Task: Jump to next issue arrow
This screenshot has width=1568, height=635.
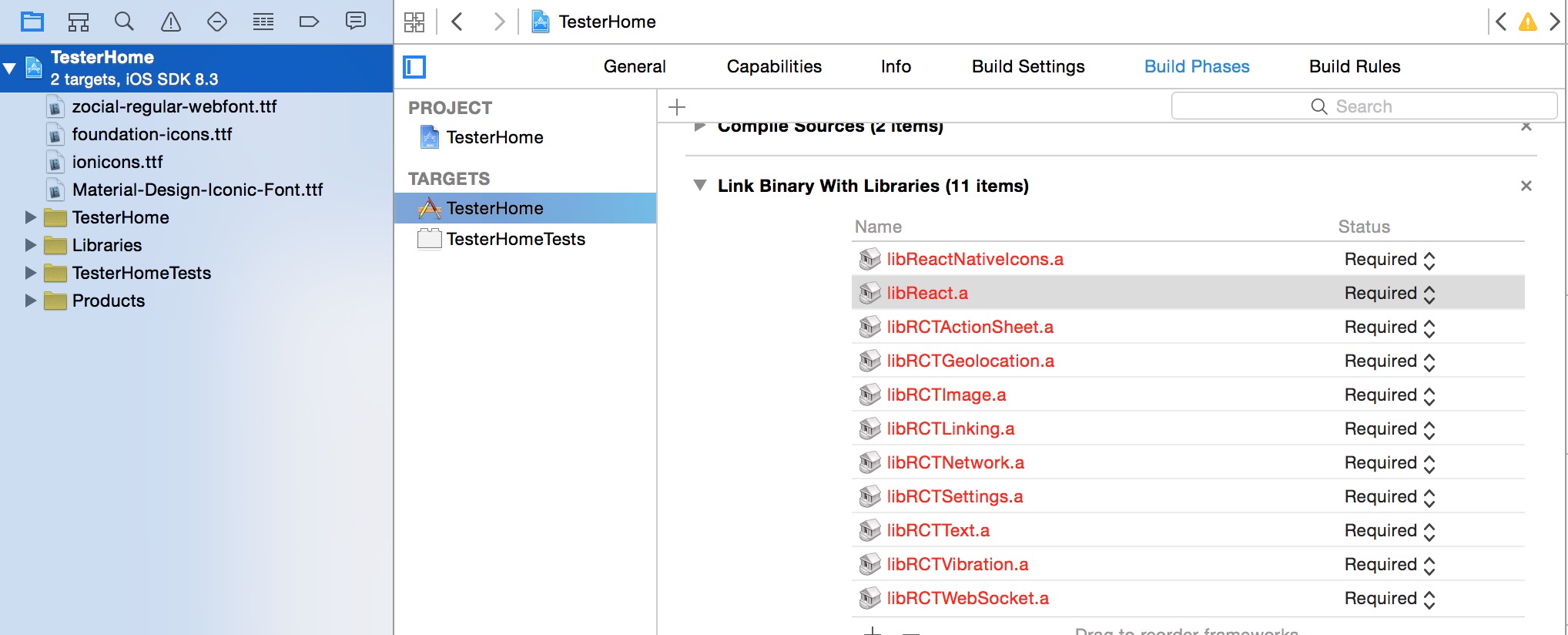Action: [1555, 22]
